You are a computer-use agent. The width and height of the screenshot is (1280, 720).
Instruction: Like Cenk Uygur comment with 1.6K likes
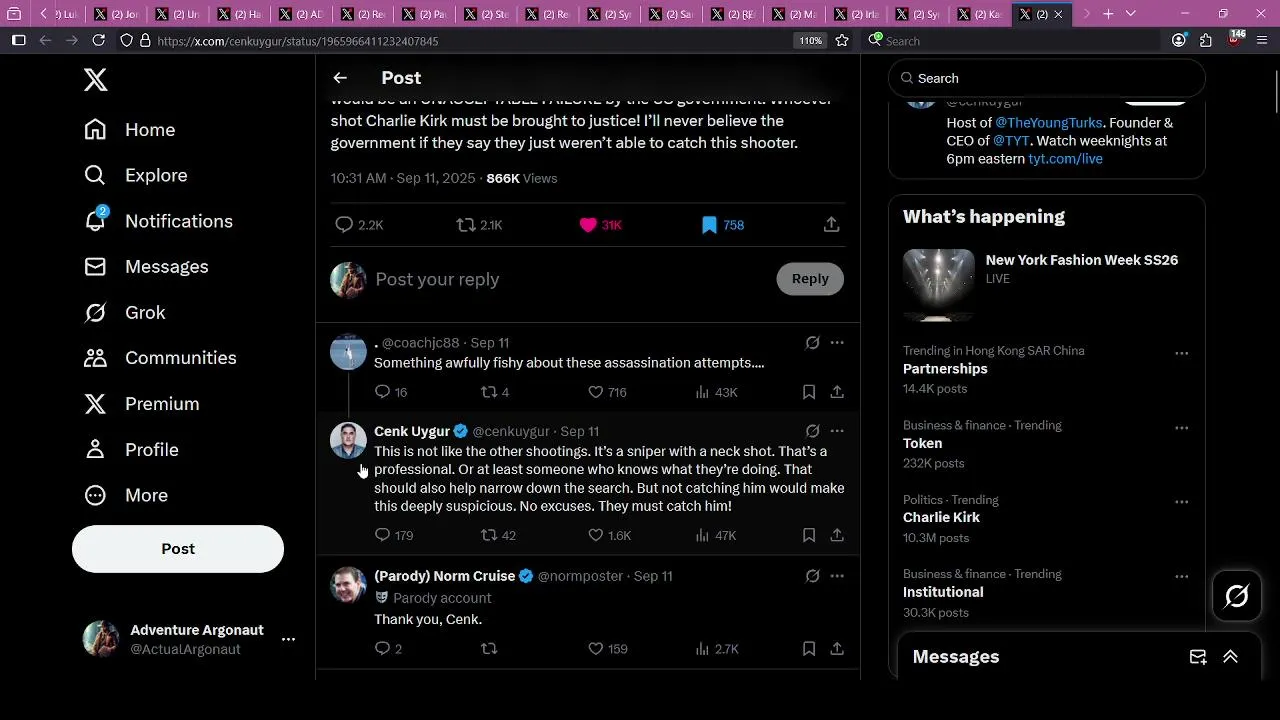(x=609, y=535)
